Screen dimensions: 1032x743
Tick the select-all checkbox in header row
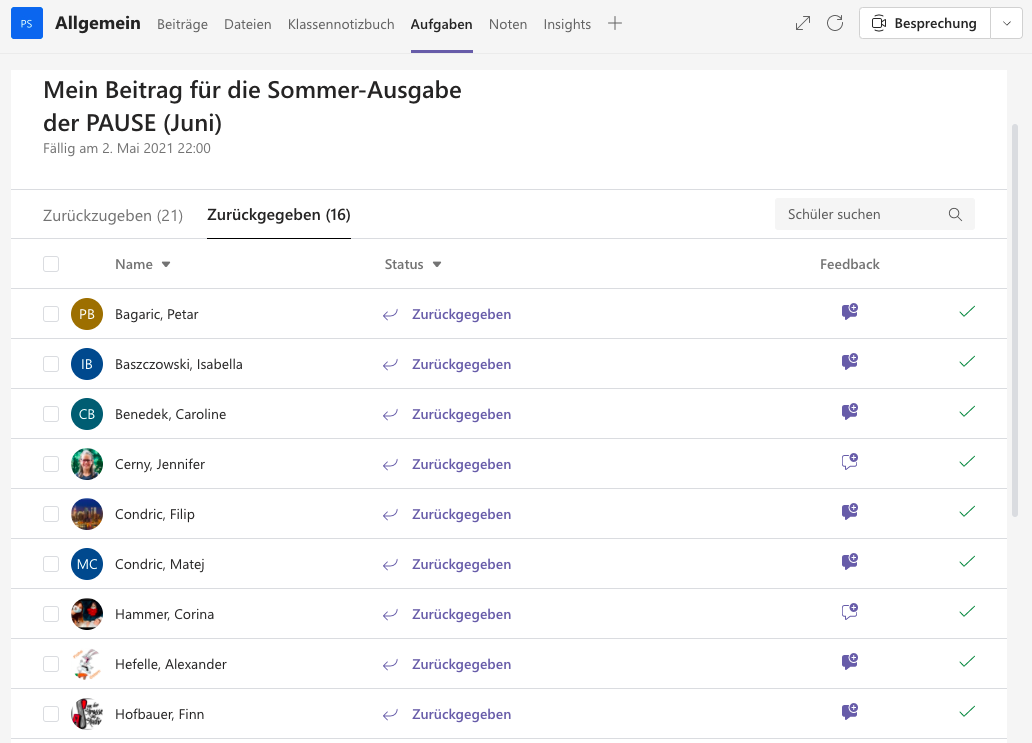click(51, 264)
